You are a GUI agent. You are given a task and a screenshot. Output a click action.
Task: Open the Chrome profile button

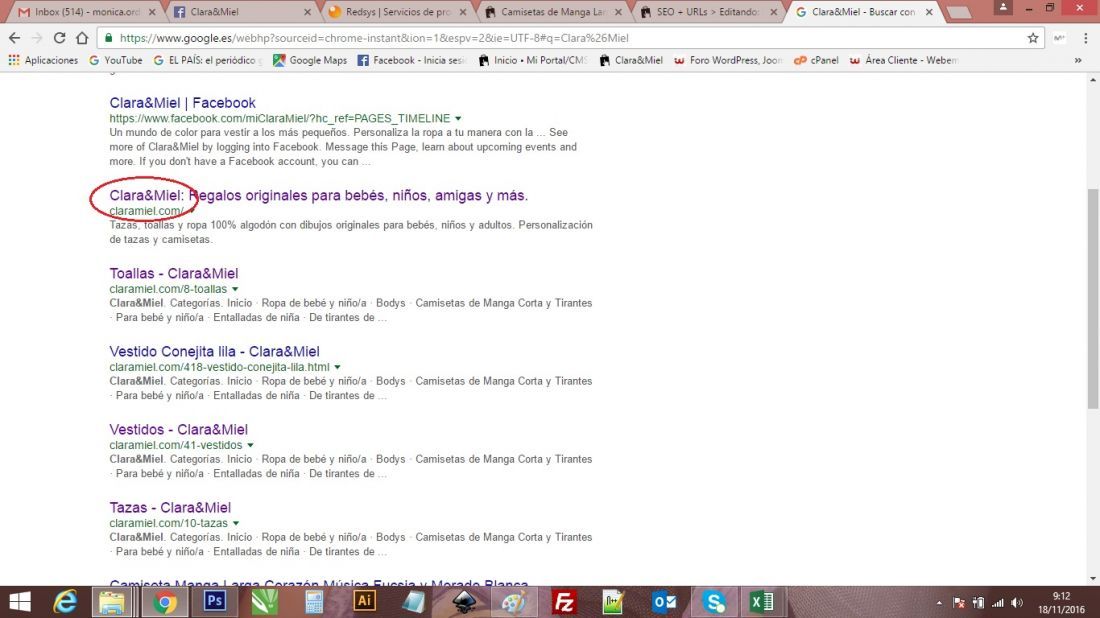pos(1003,7)
